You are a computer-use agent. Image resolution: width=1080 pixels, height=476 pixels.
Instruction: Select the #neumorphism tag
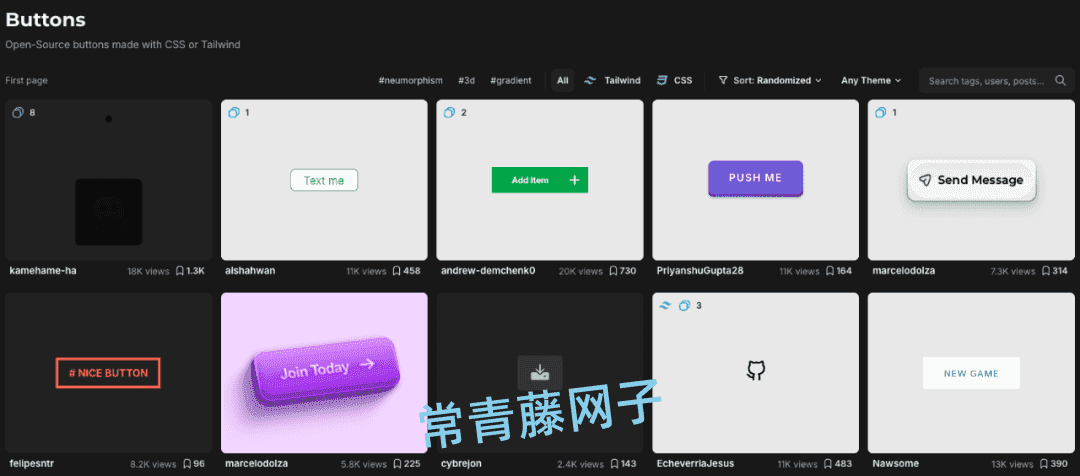pos(411,81)
